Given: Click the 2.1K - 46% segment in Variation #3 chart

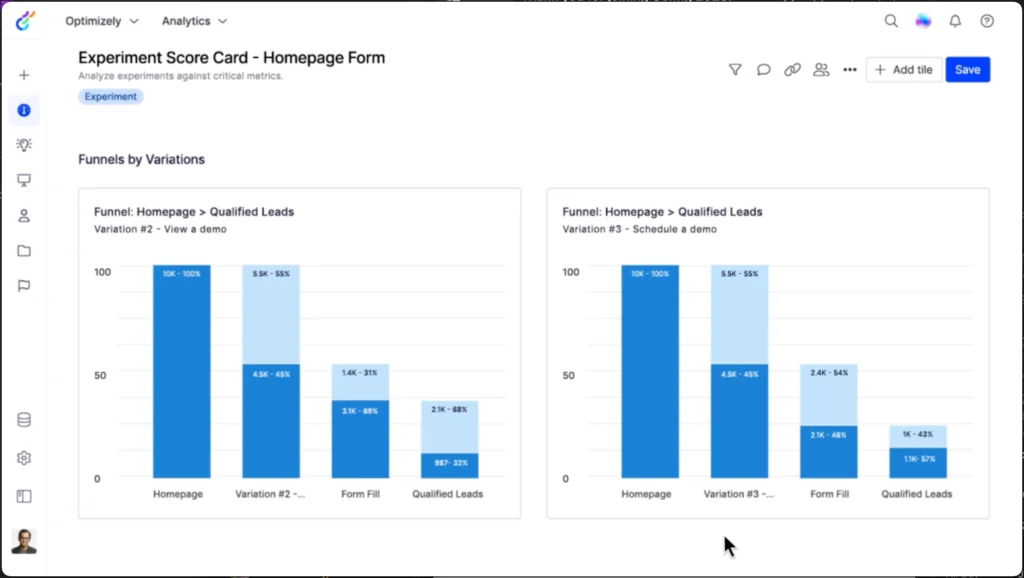Looking at the screenshot, I should pyautogui.click(x=829, y=452).
